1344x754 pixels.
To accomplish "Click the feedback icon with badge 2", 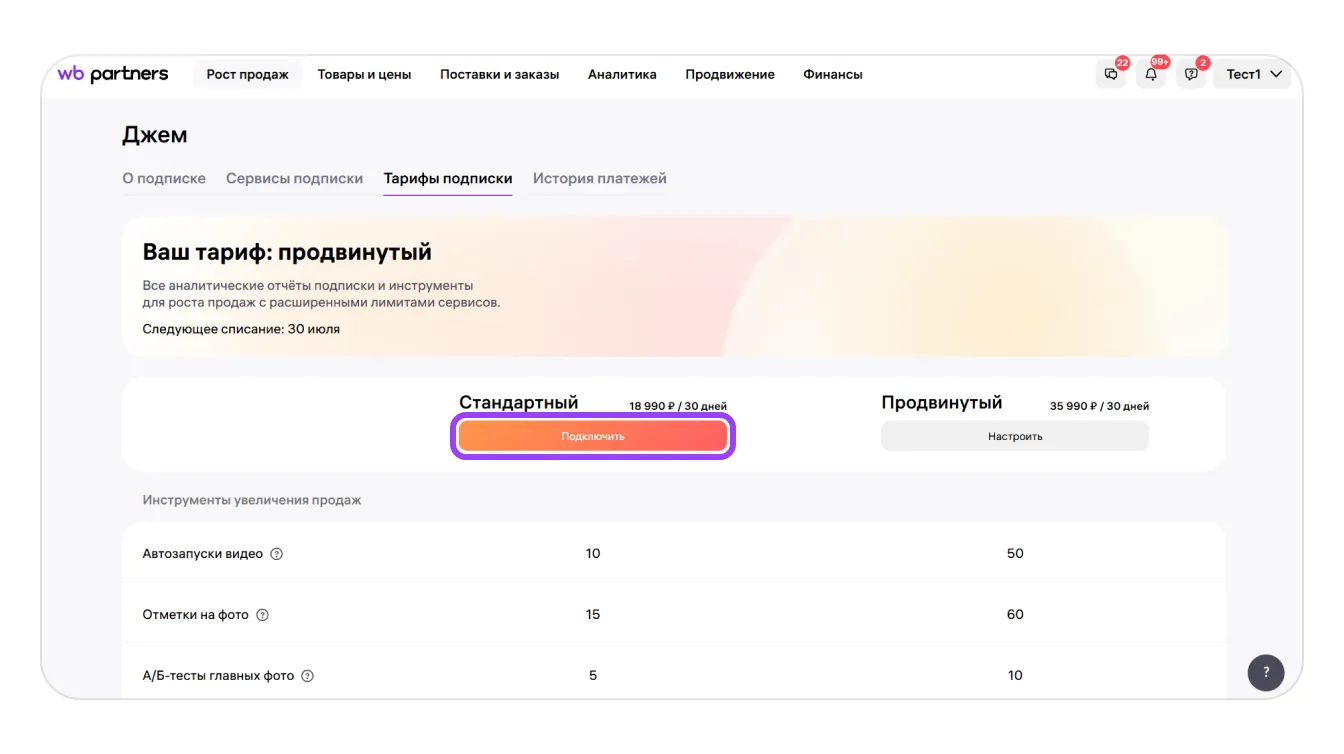I will [x=1191, y=75].
